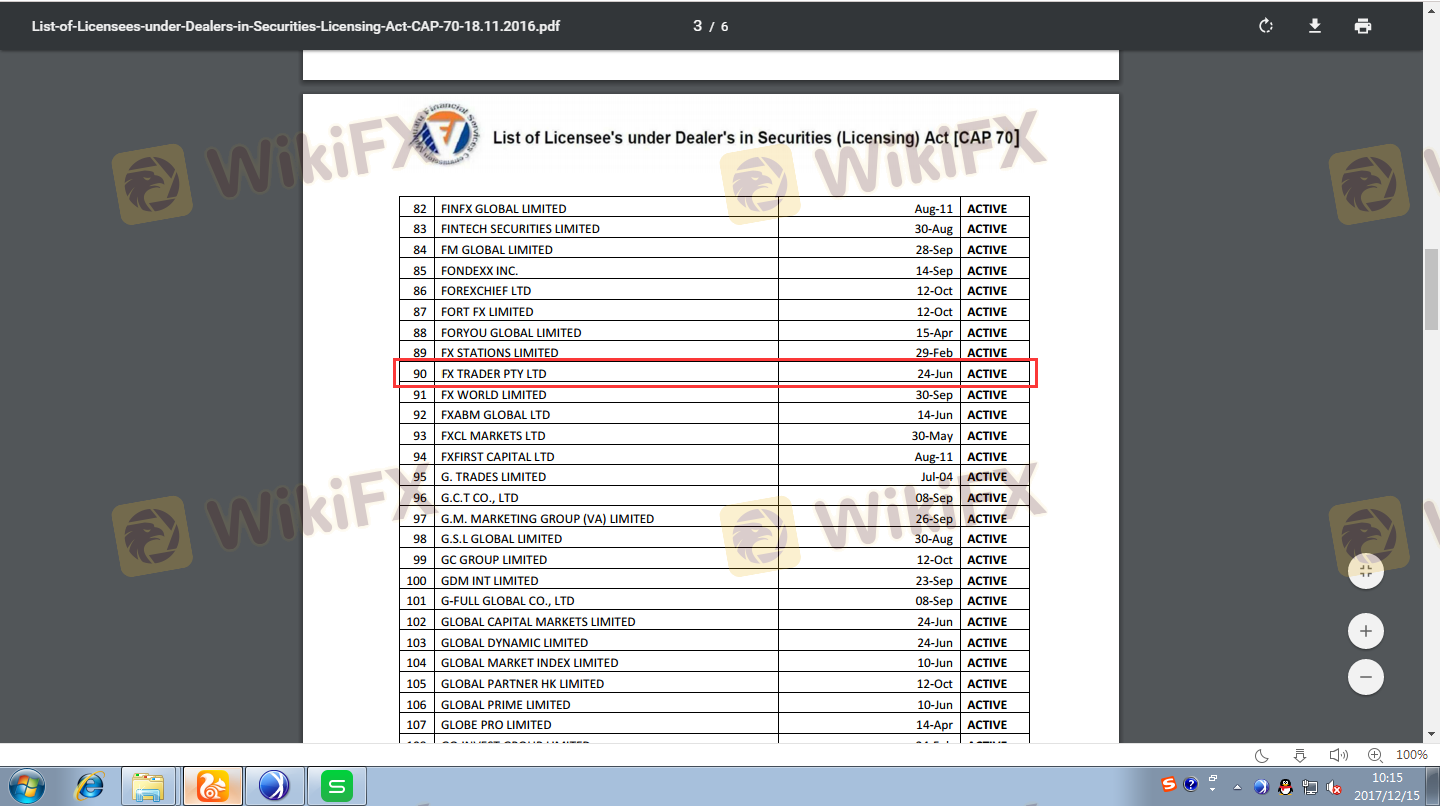
Task: Zoom out of the PDF
Action: (1366, 677)
